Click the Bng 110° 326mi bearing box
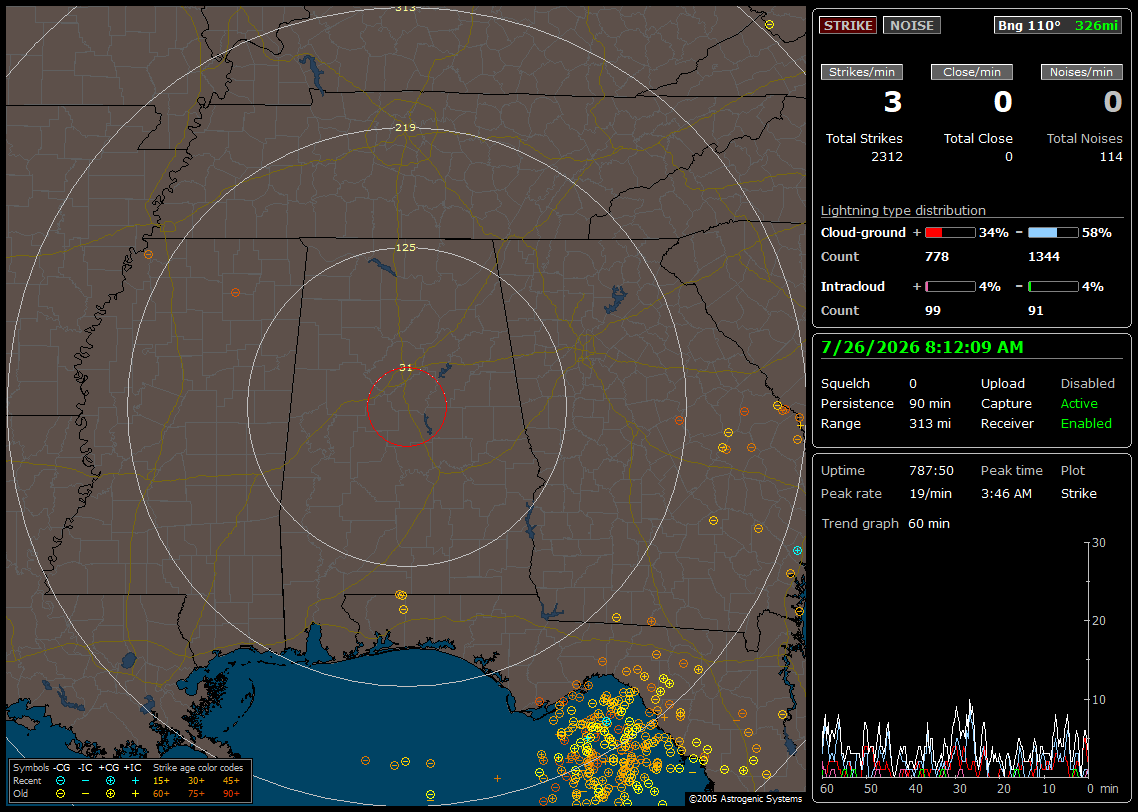Image resolution: width=1138 pixels, height=812 pixels. pyautogui.click(x=1057, y=25)
